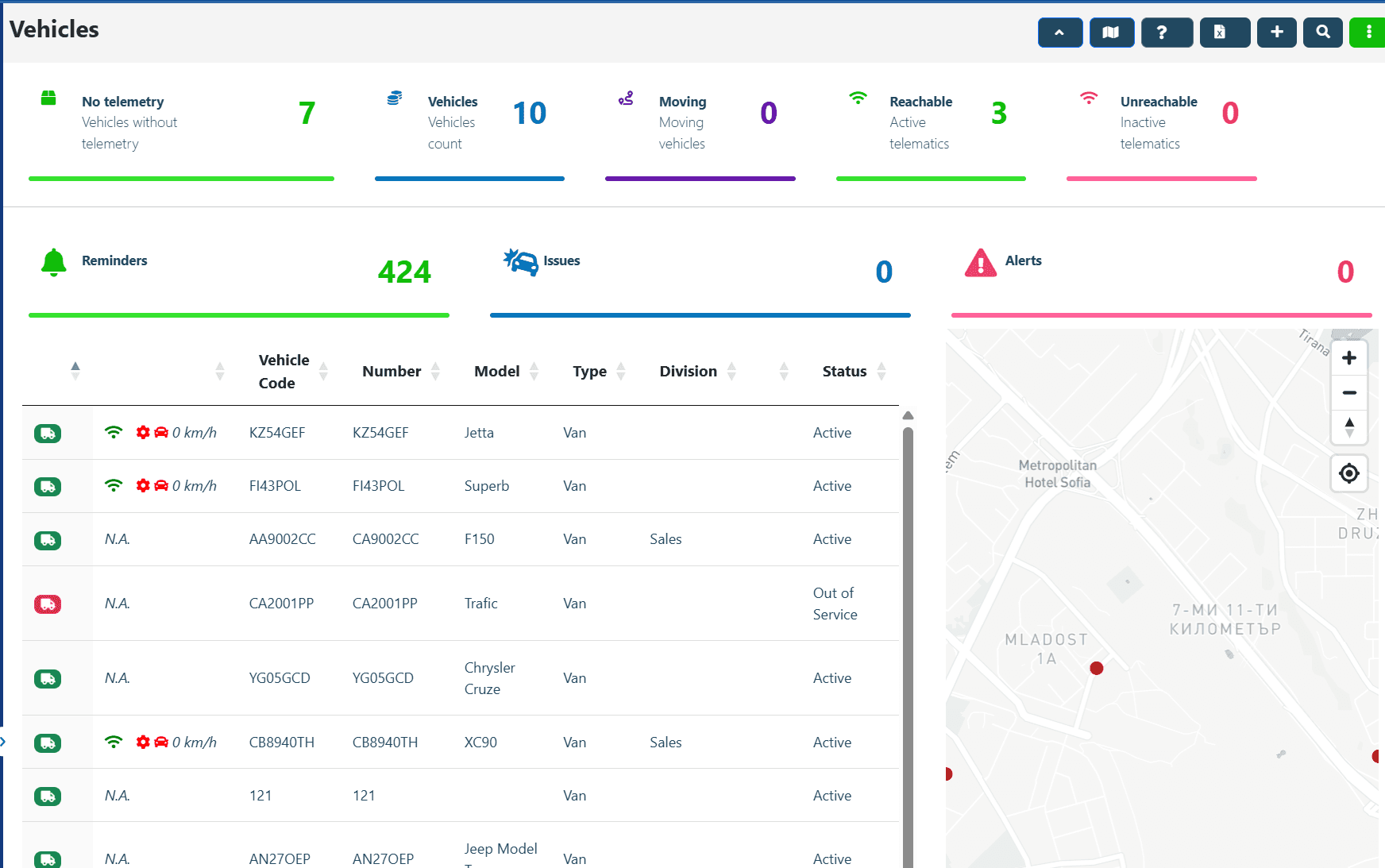
Task: Expand the left side panel arrow
Action: pyautogui.click(x=4, y=741)
